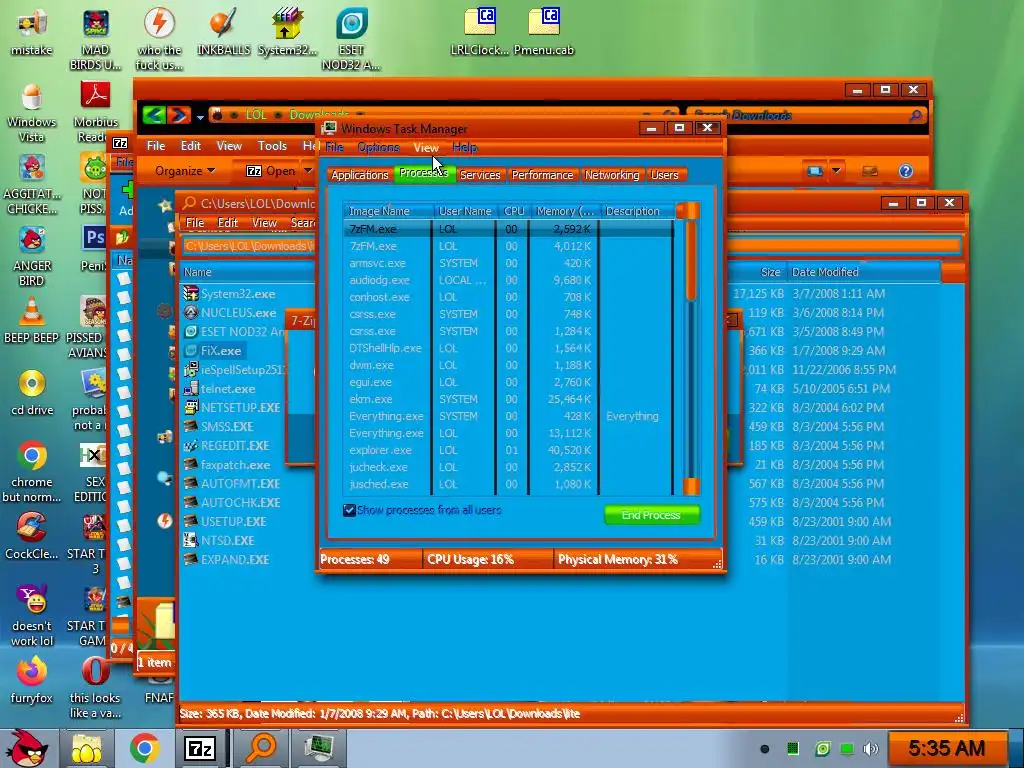The width and height of the screenshot is (1024, 768).
Task: Open Windows Vista desktop icon
Action: [x=31, y=112]
